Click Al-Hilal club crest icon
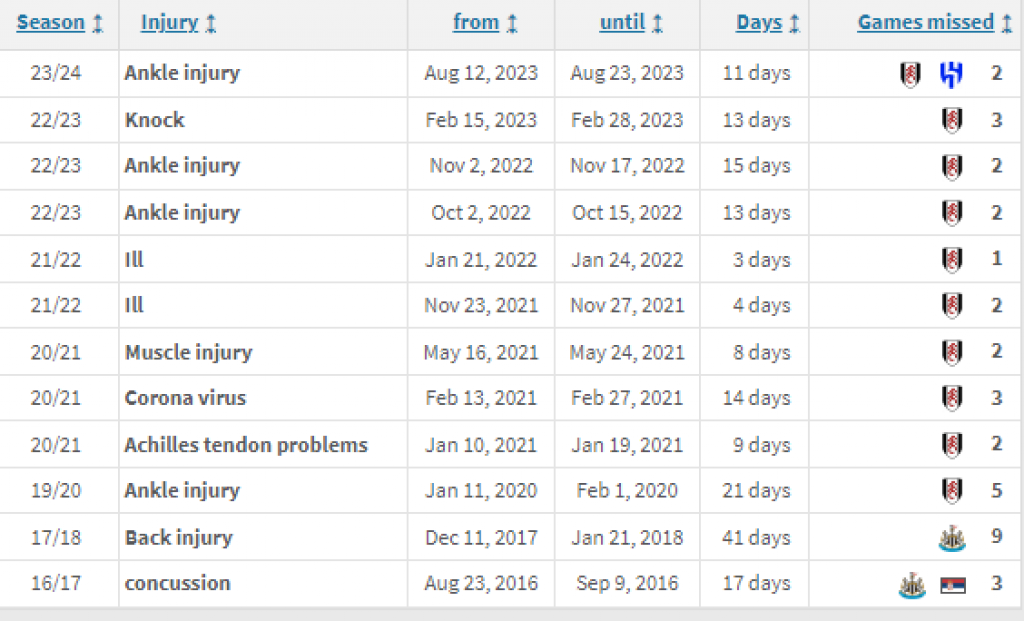The height and width of the screenshot is (621, 1024). pyautogui.click(x=951, y=74)
